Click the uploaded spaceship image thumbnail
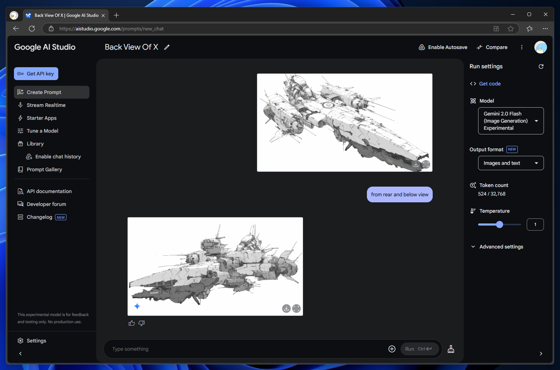Image resolution: width=560 pixels, height=370 pixels. (345, 122)
